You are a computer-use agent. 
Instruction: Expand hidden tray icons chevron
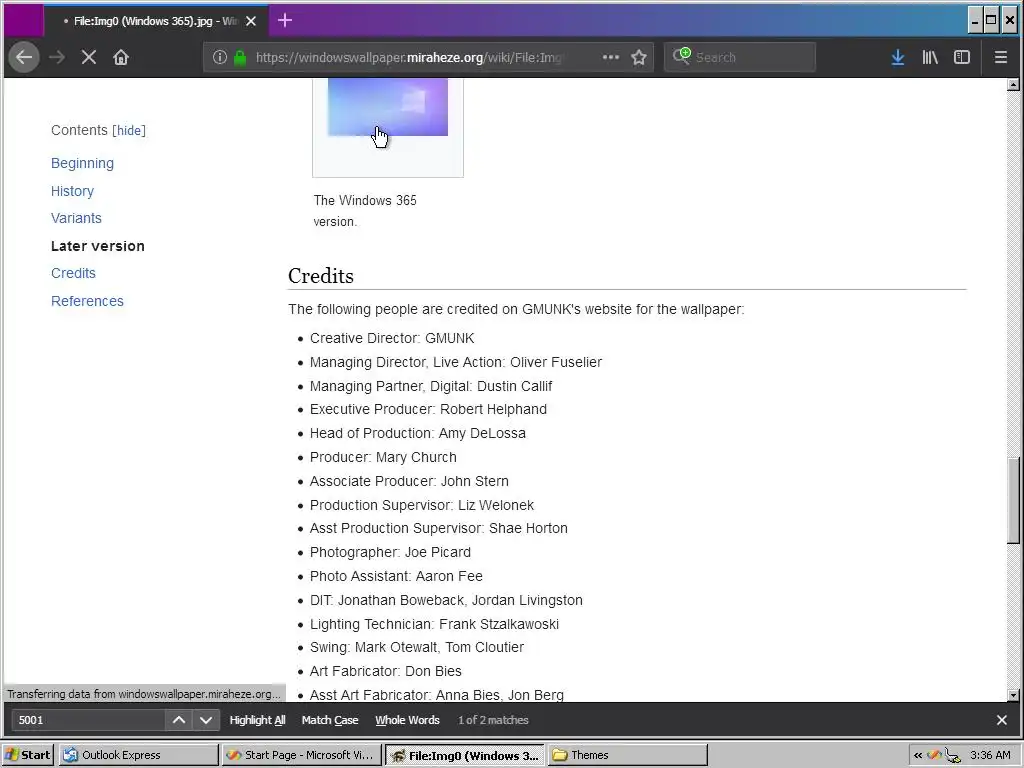coord(918,755)
